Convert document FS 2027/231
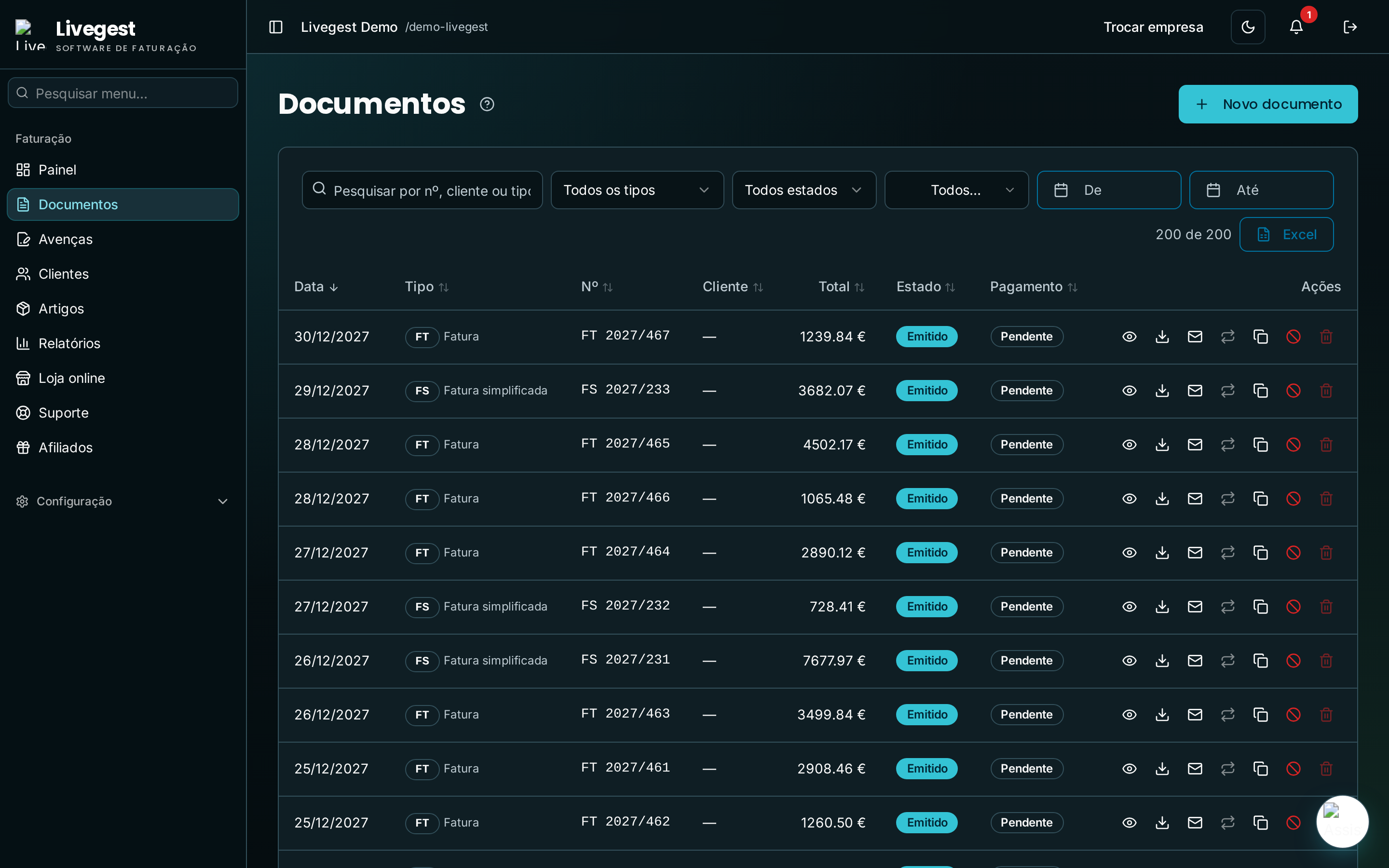This screenshot has width=1389, height=868. tap(1228, 660)
